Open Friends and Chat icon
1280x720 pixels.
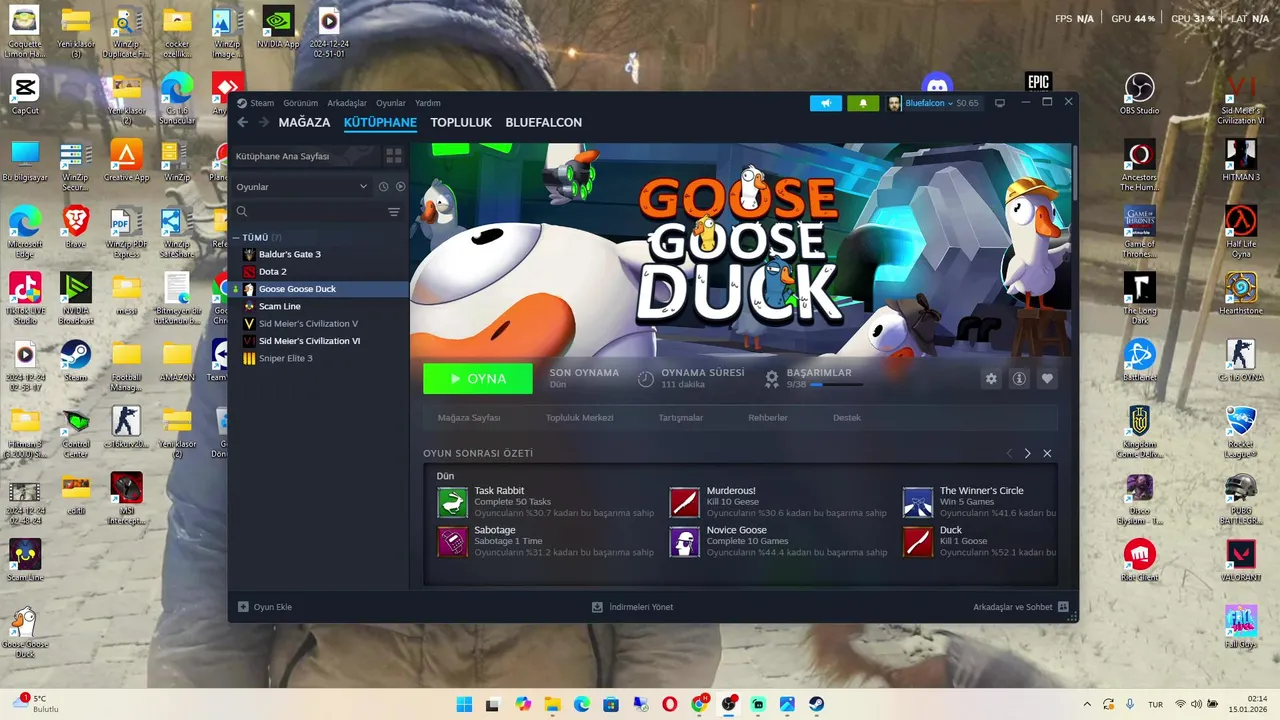tap(1063, 607)
